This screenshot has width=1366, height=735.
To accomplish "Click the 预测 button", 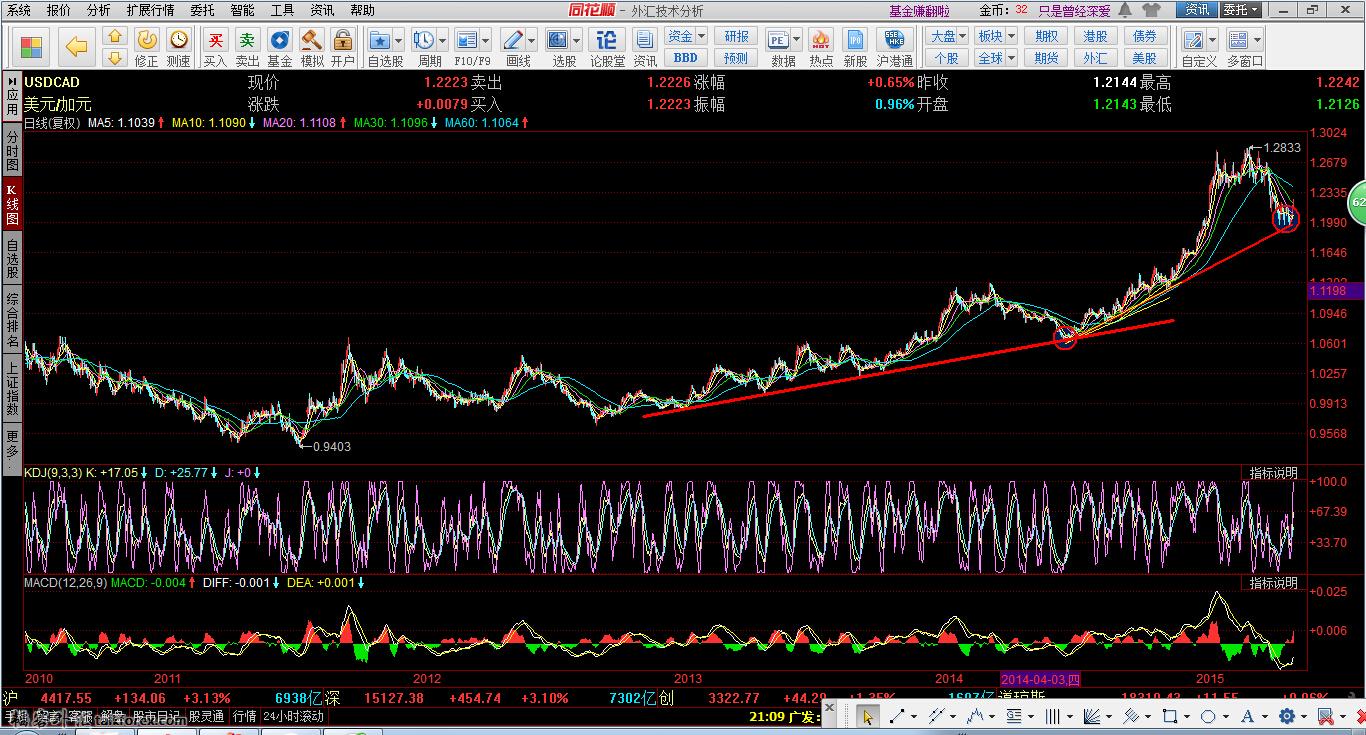I will (737, 58).
